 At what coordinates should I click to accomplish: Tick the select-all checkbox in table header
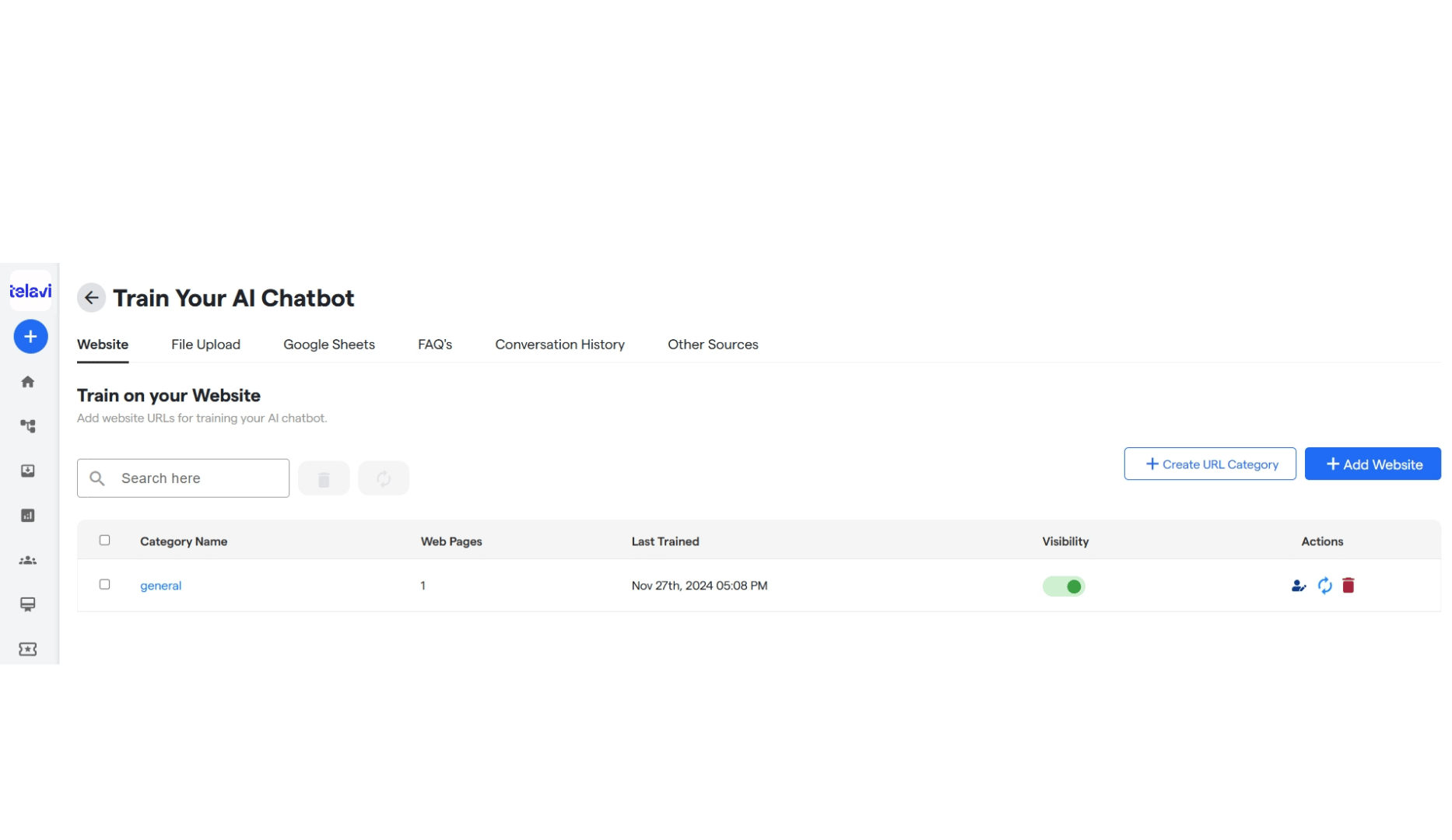(105, 541)
